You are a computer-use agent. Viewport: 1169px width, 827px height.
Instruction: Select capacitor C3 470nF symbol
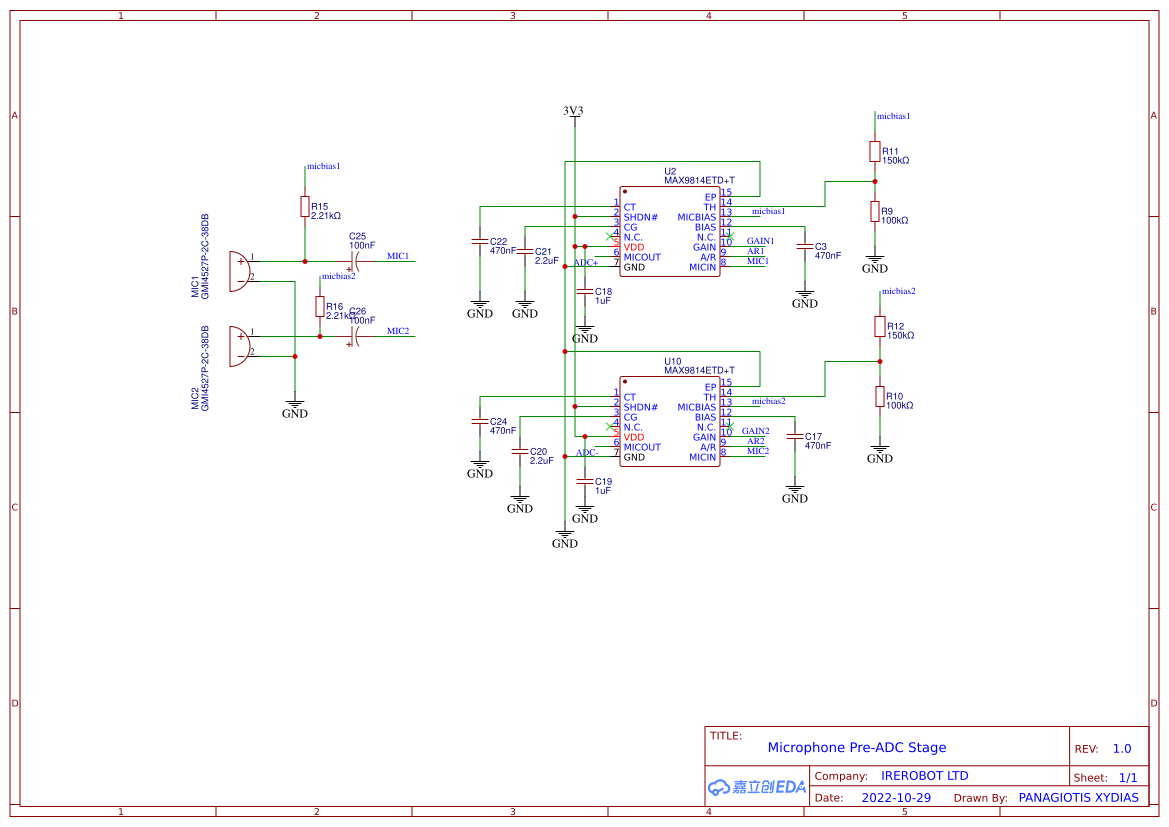pyautogui.click(x=805, y=245)
